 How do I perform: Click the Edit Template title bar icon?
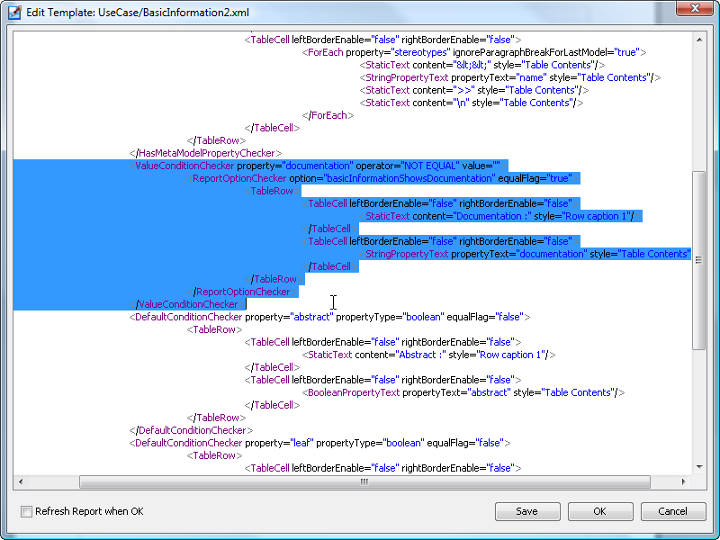[15, 12]
